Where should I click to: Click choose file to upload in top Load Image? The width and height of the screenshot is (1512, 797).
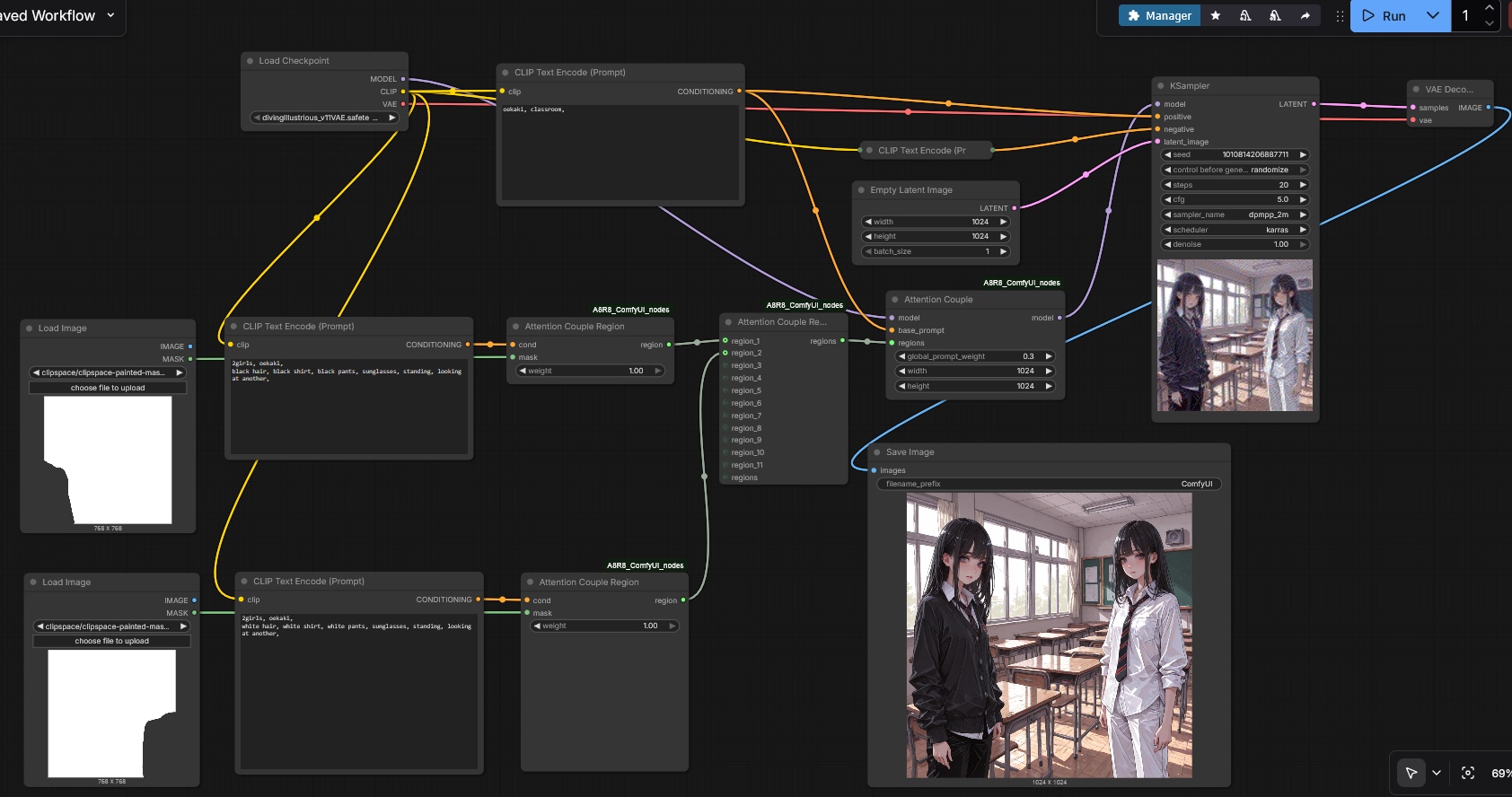coord(108,388)
